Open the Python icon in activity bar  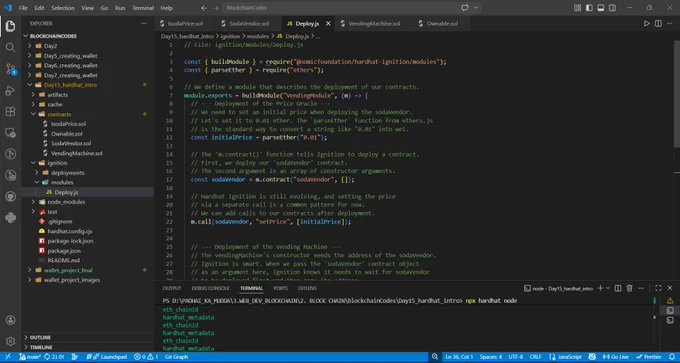click(x=10, y=217)
